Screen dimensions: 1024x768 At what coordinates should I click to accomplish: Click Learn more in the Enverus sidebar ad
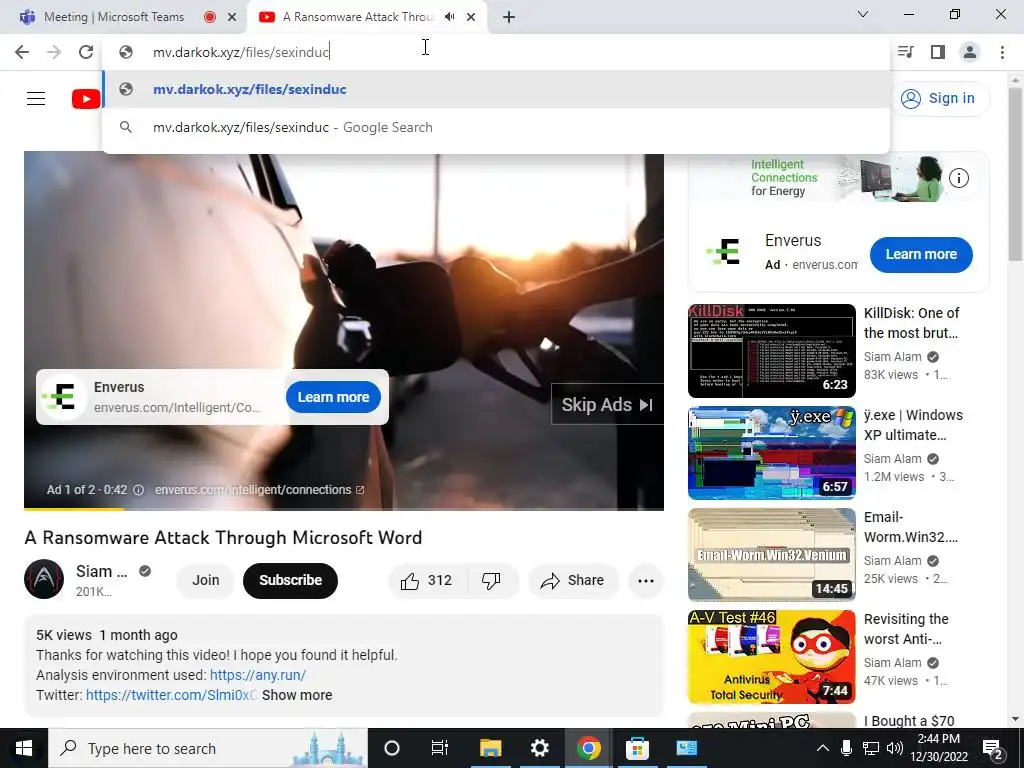[x=921, y=255]
